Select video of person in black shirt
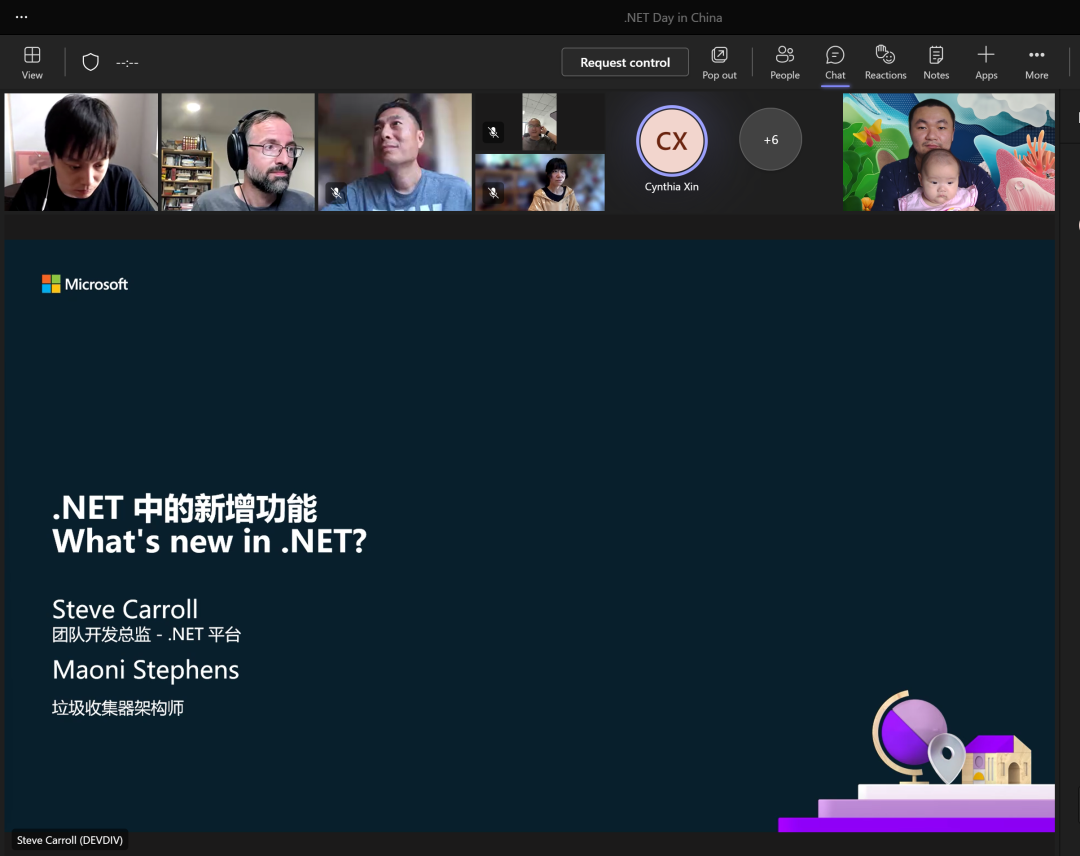 81,152
